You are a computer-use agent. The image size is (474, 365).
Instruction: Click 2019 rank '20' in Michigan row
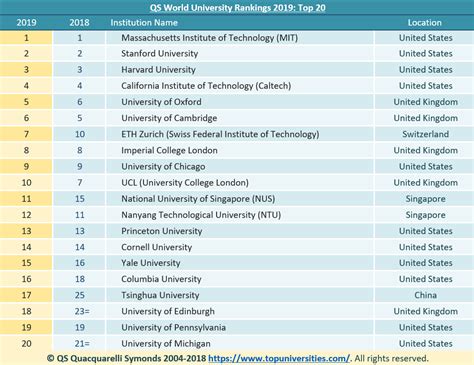tap(26, 343)
